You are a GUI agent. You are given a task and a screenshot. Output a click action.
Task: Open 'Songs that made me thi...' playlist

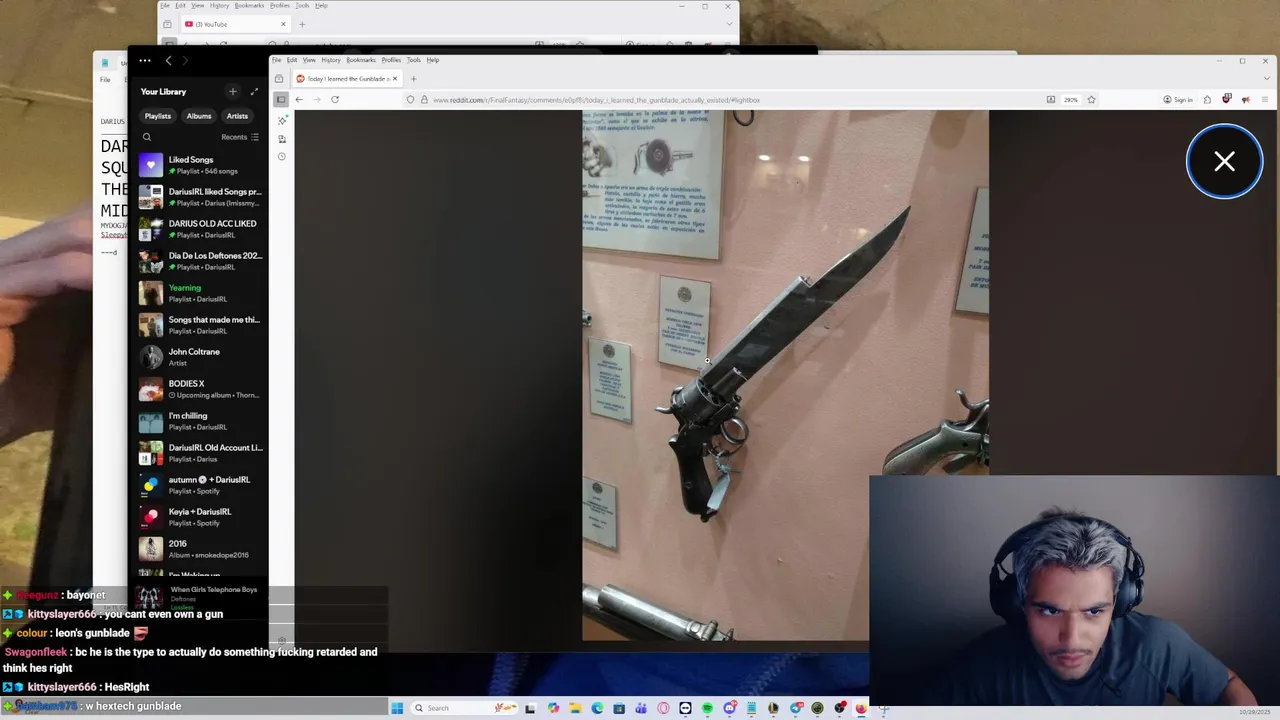click(200, 325)
